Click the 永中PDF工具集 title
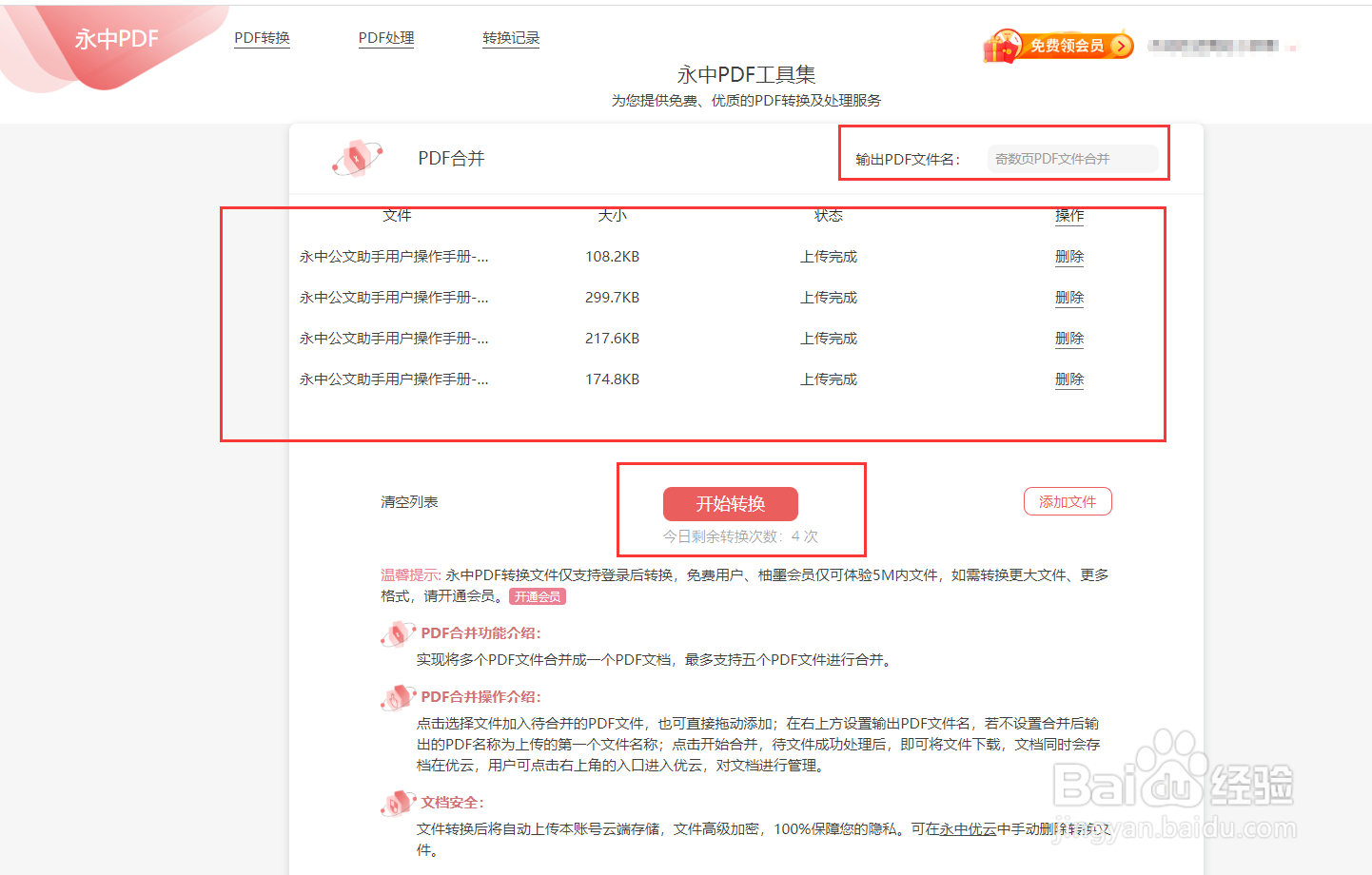The image size is (1372, 875). (746, 75)
